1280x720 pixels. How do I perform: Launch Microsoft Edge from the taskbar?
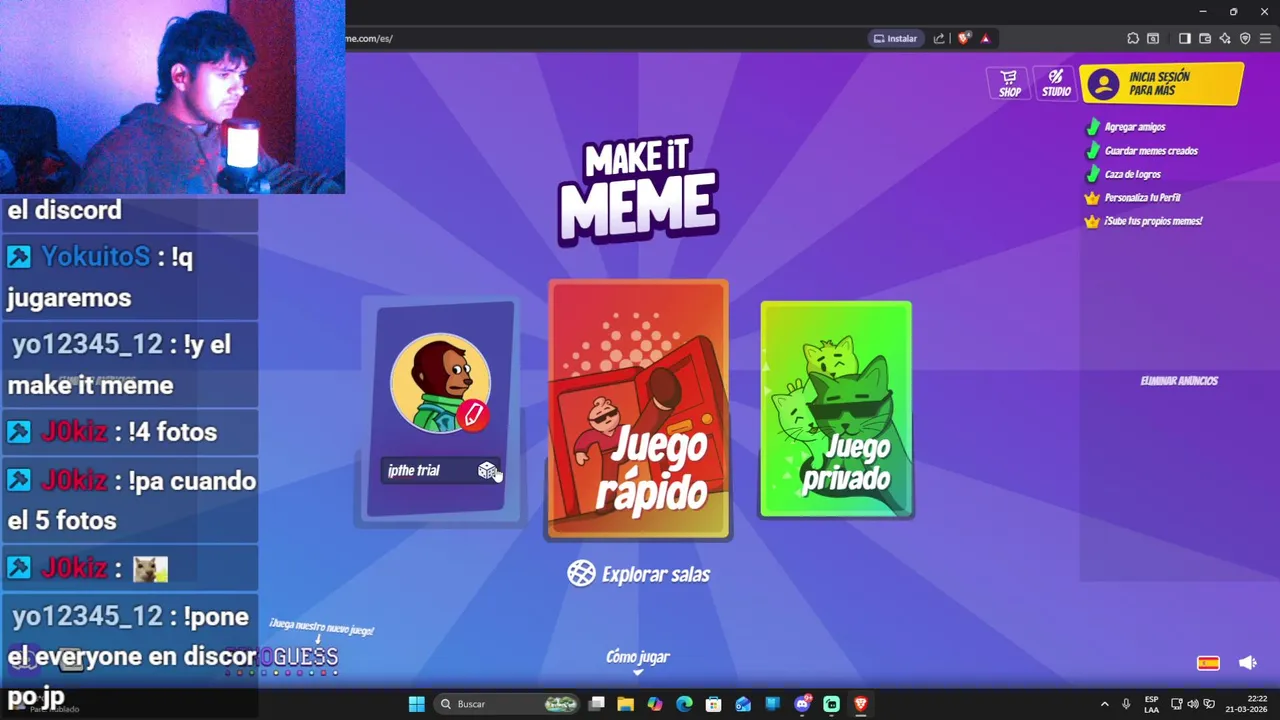[684, 704]
